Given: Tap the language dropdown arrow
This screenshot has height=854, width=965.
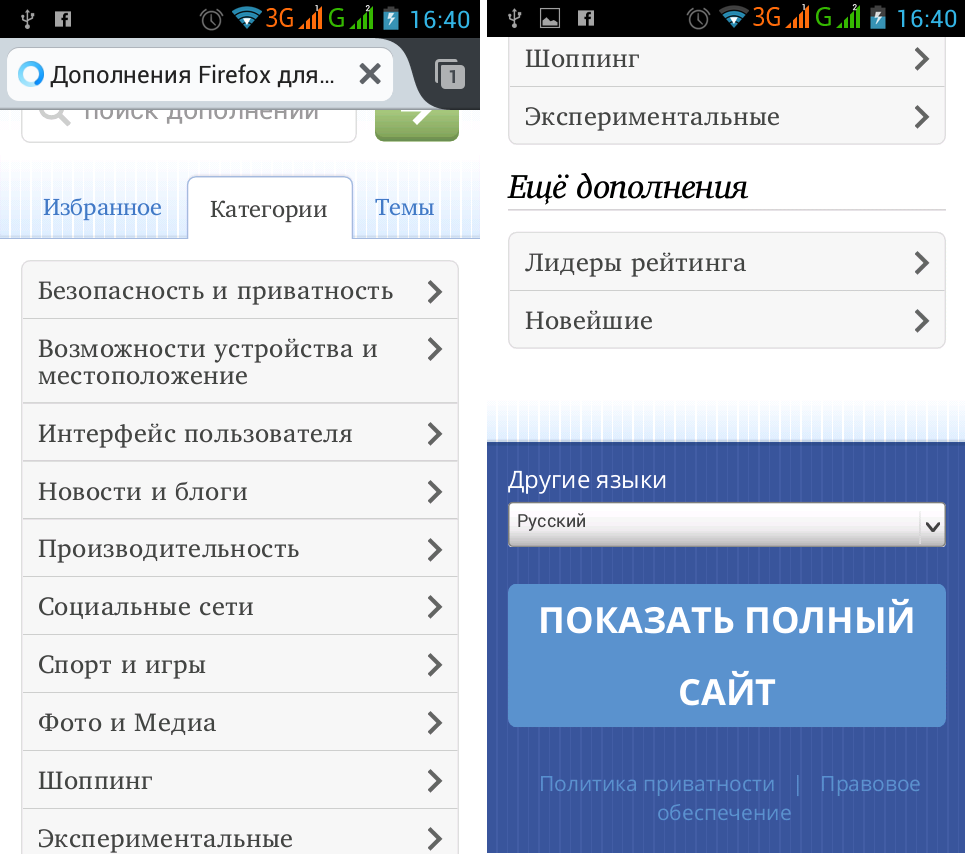Looking at the screenshot, I should click(x=932, y=526).
